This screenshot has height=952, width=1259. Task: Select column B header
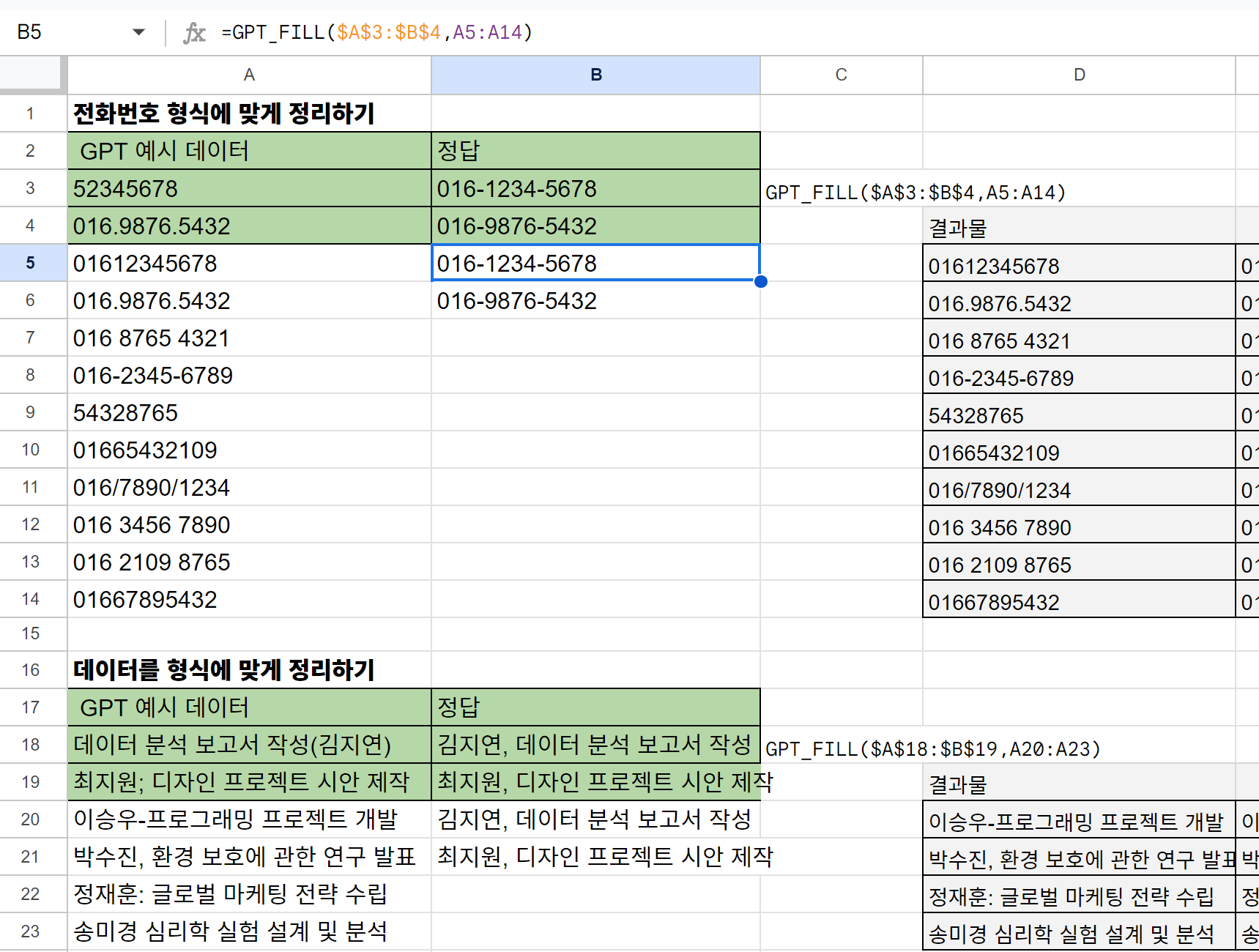coord(596,75)
